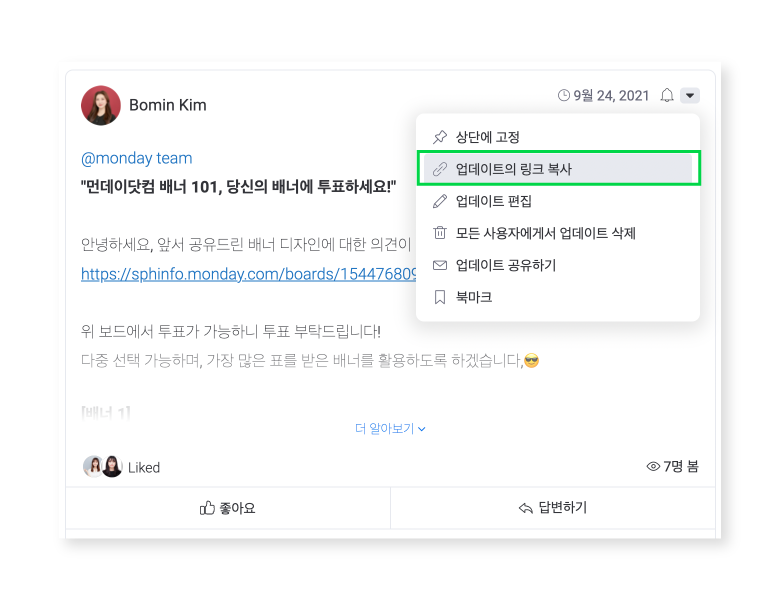Click the second avatar beside Liked

[x=113, y=466]
